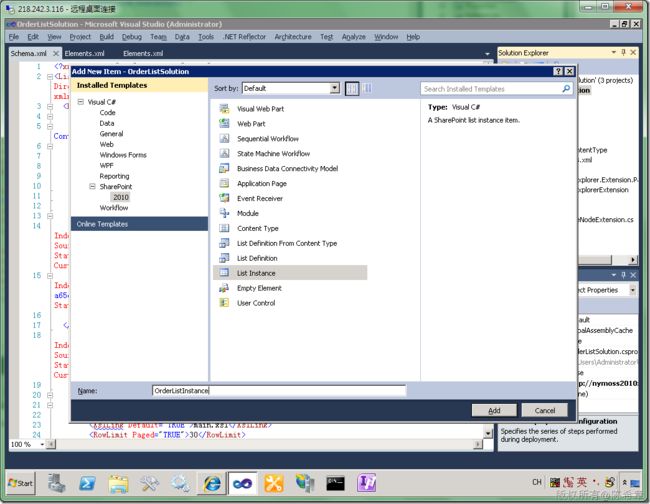Switch to the Schema.xml tab
This screenshot has width=650, height=504.
29,53
